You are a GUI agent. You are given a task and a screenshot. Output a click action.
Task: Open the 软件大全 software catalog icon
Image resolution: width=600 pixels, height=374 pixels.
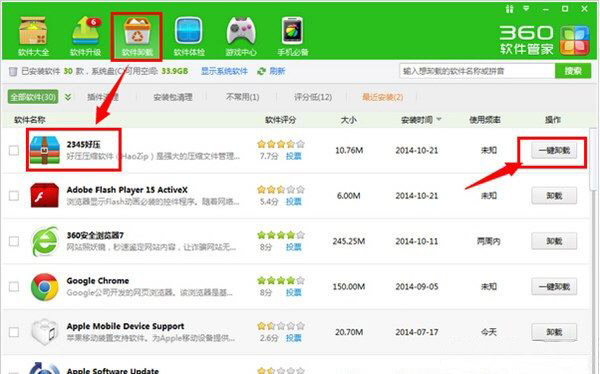33,36
